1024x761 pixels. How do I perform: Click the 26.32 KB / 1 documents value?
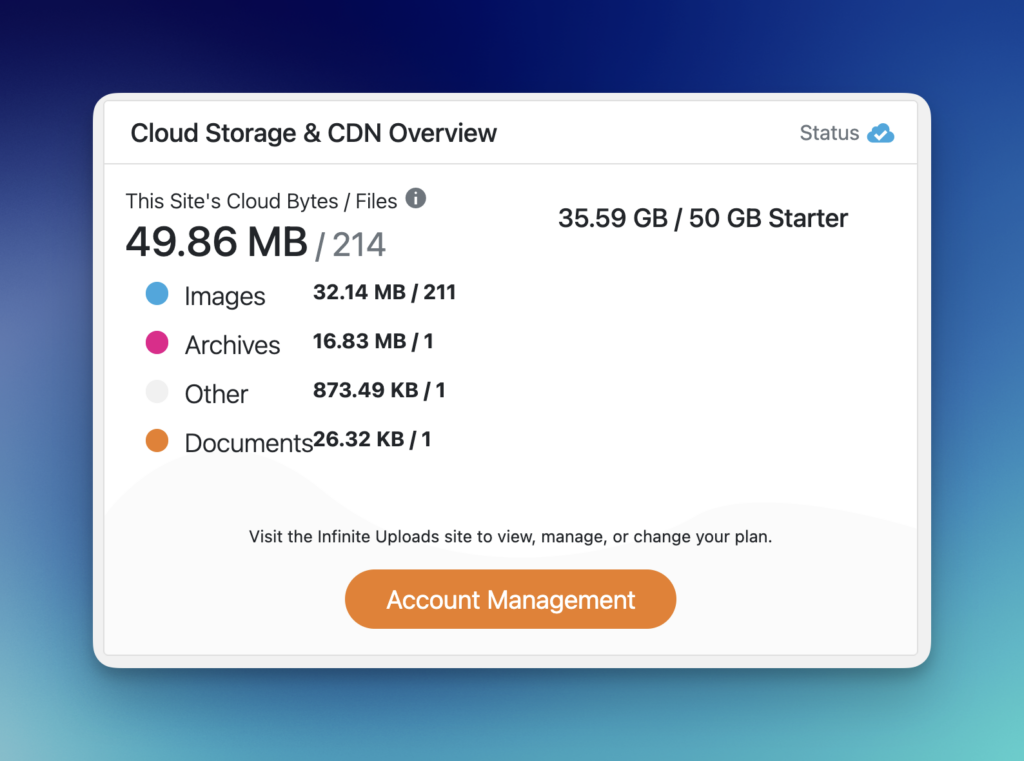(372, 439)
